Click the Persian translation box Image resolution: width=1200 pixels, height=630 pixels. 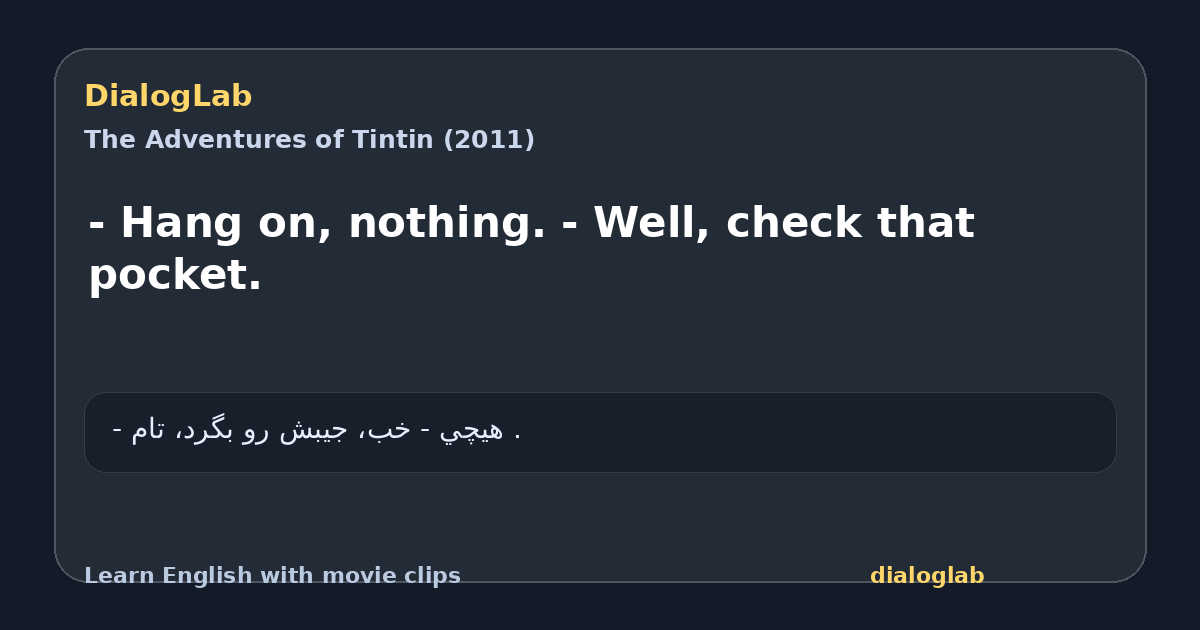[x=600, y=432]
